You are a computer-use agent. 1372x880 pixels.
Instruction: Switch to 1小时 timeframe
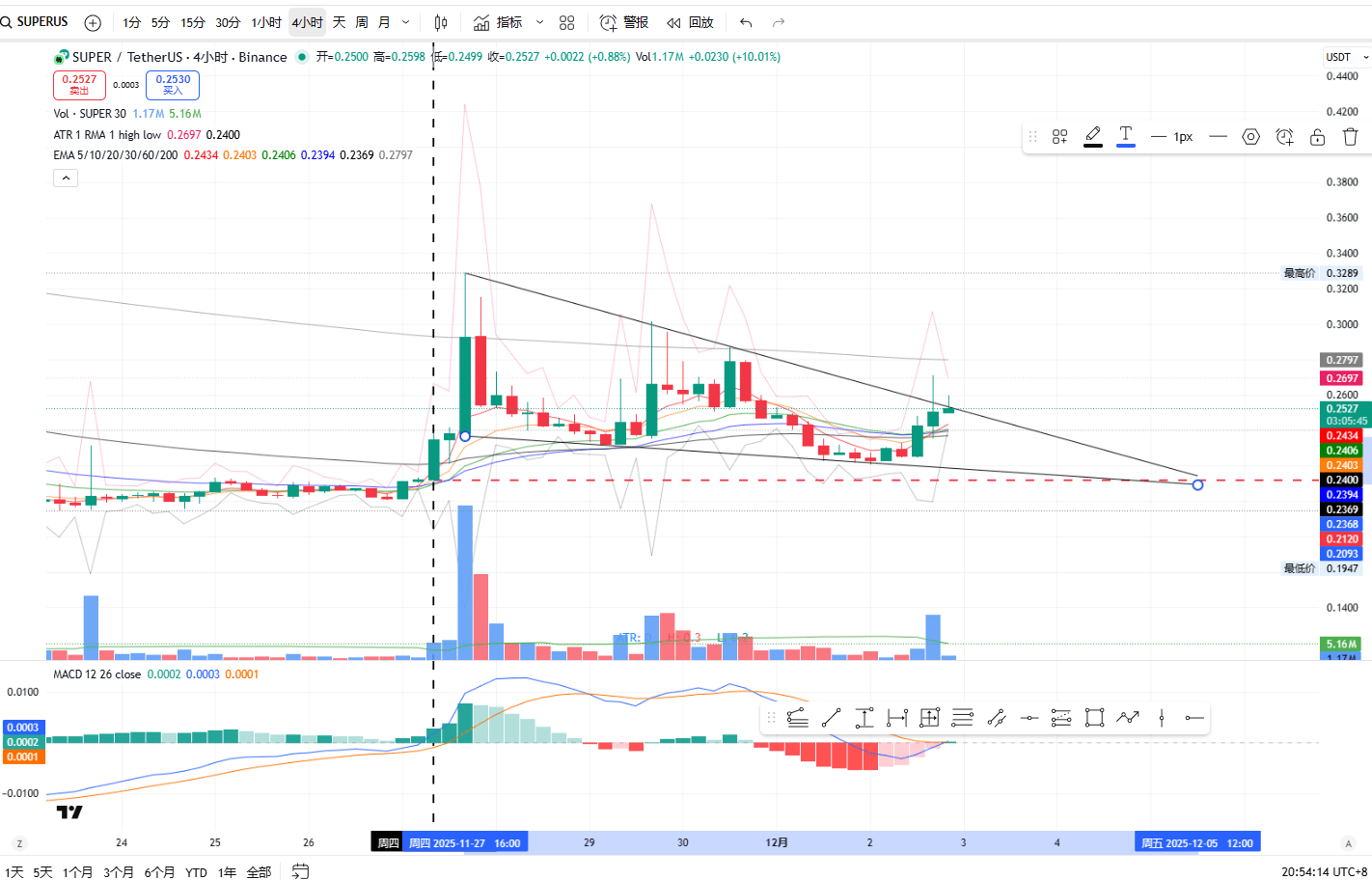[x=266, y=22]
